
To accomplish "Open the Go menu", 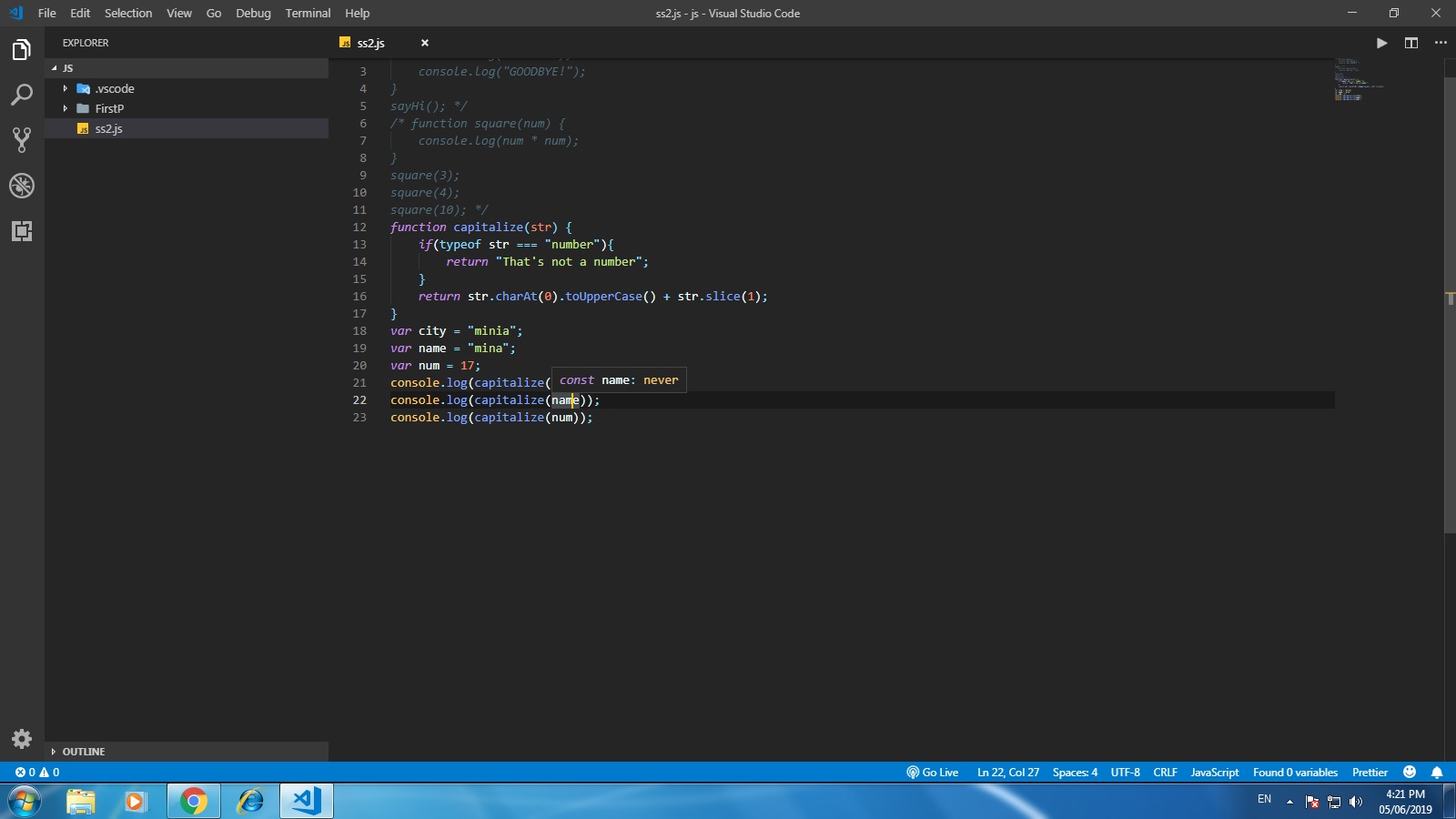I will pos(214,13).
